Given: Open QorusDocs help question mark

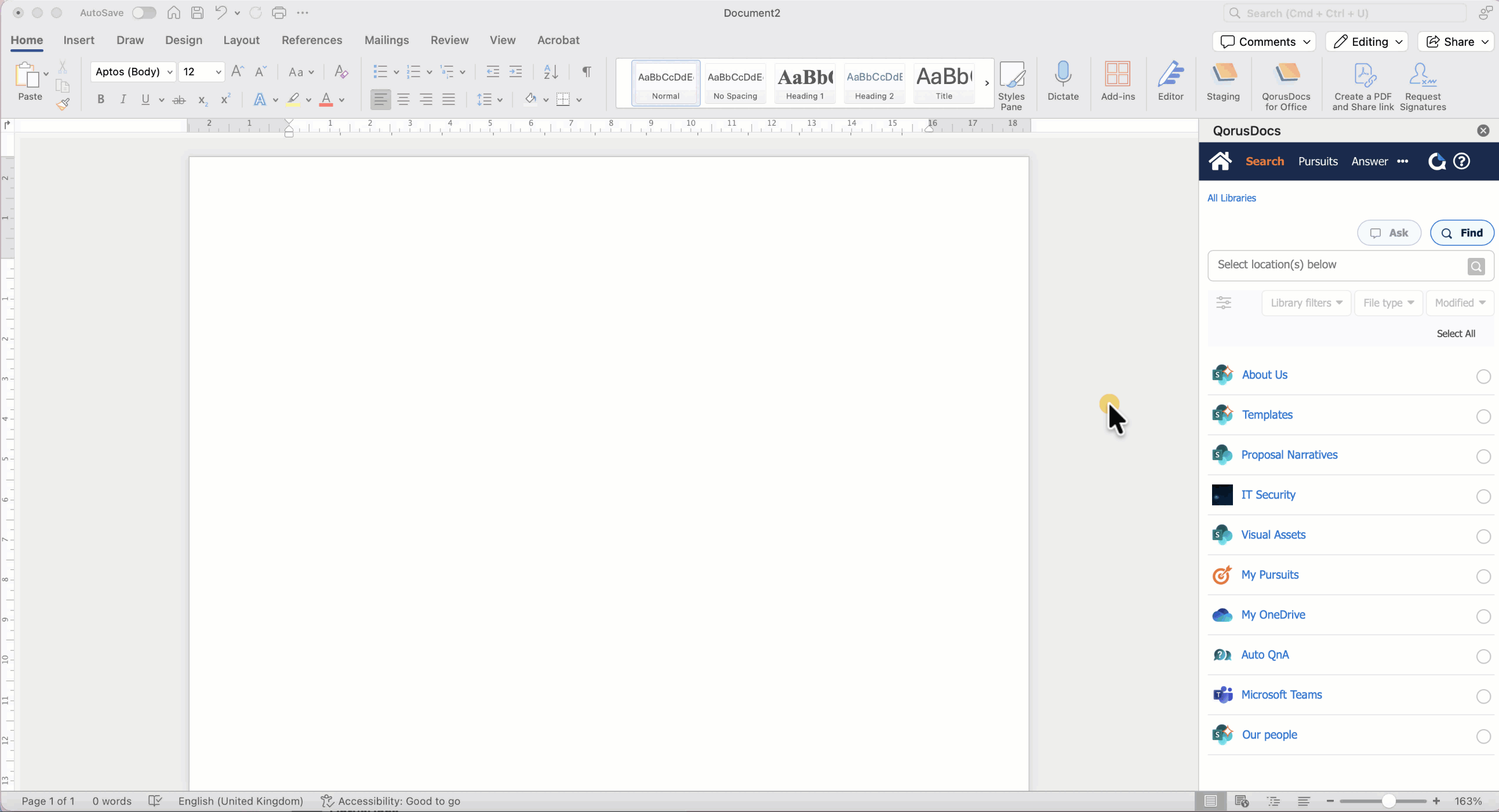Looking at the screenshot, I should pyautogui.click(x=1462, y=161).
